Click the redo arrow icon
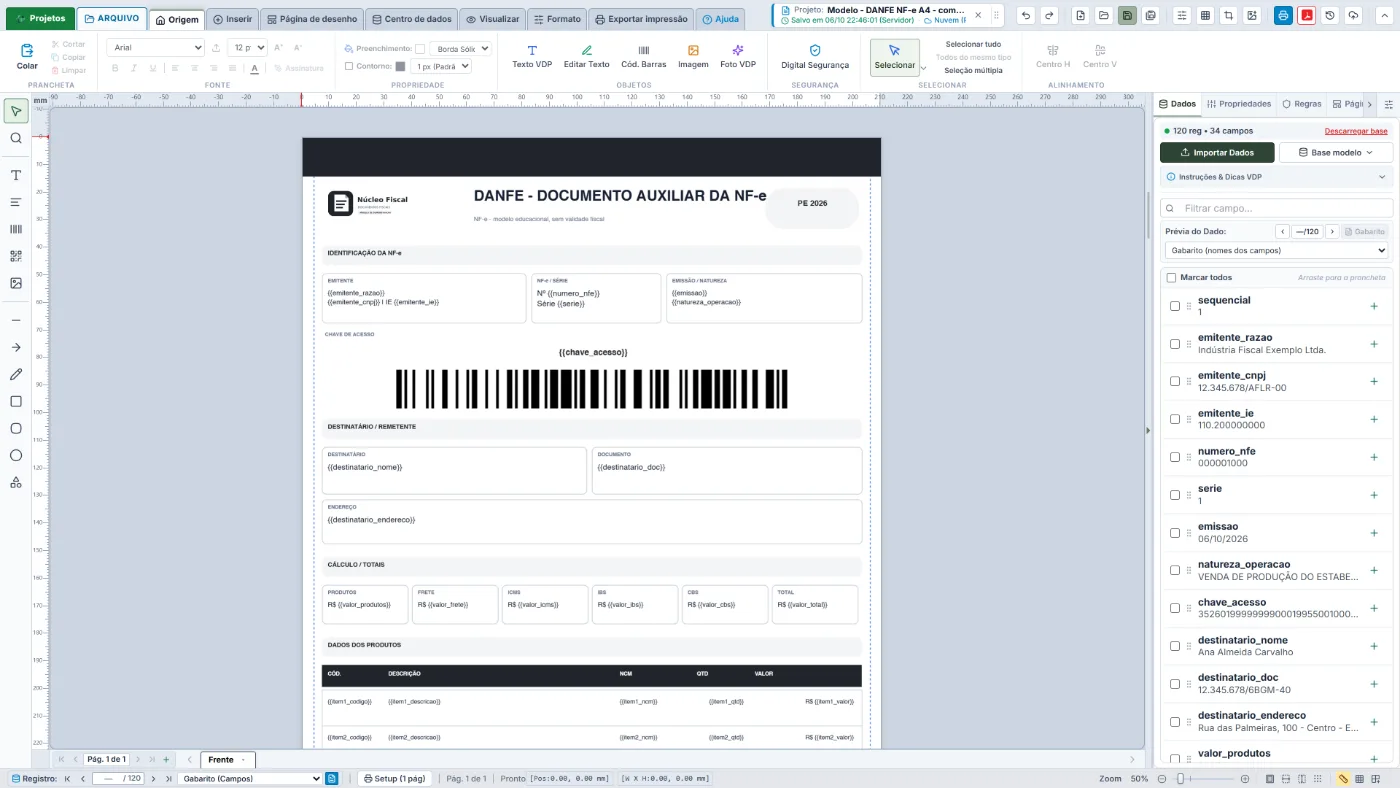This screenshot has width=1400, height=788. point(1049,15)
